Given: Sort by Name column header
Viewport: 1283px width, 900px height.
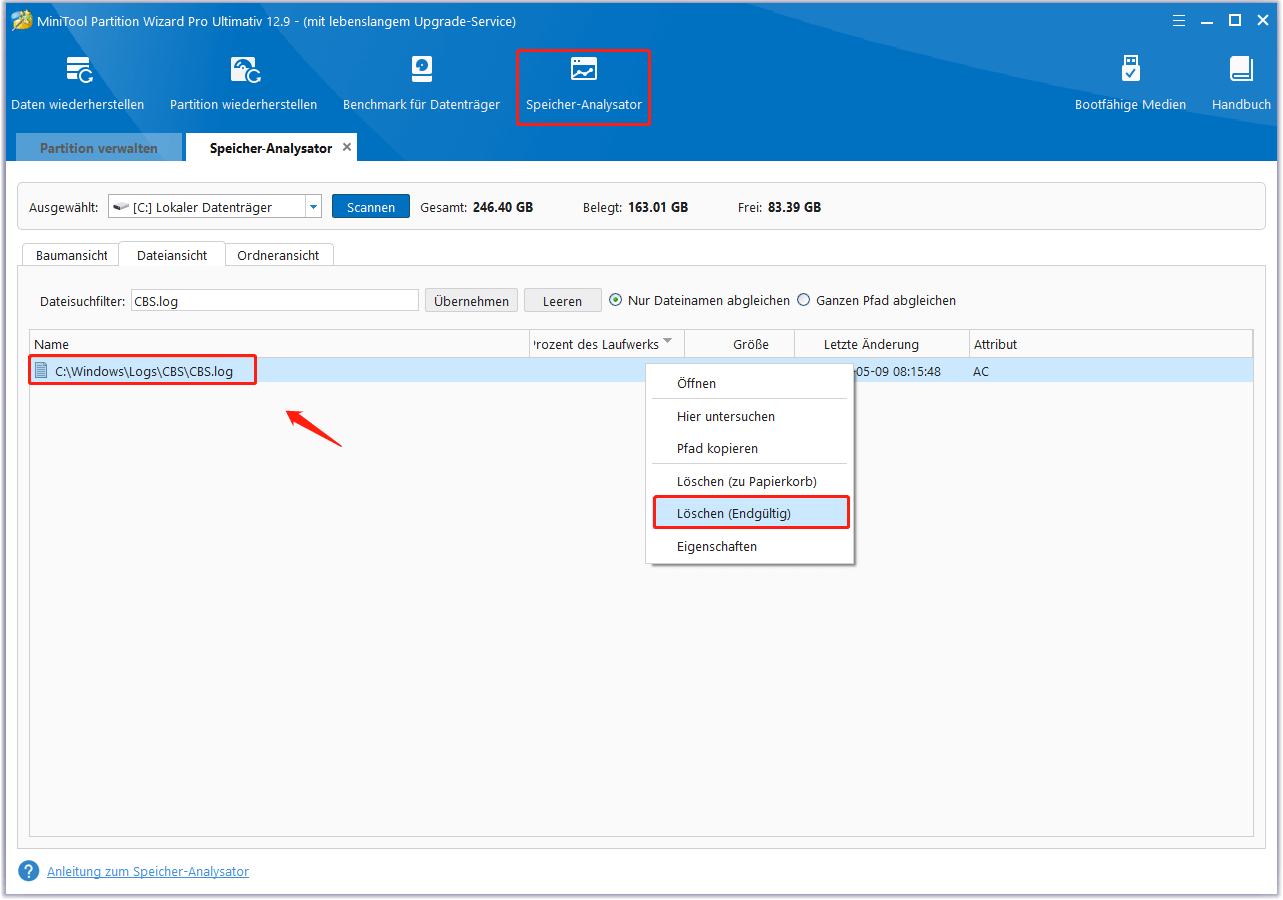Looking at the screenshot, I should coord(279,344).
